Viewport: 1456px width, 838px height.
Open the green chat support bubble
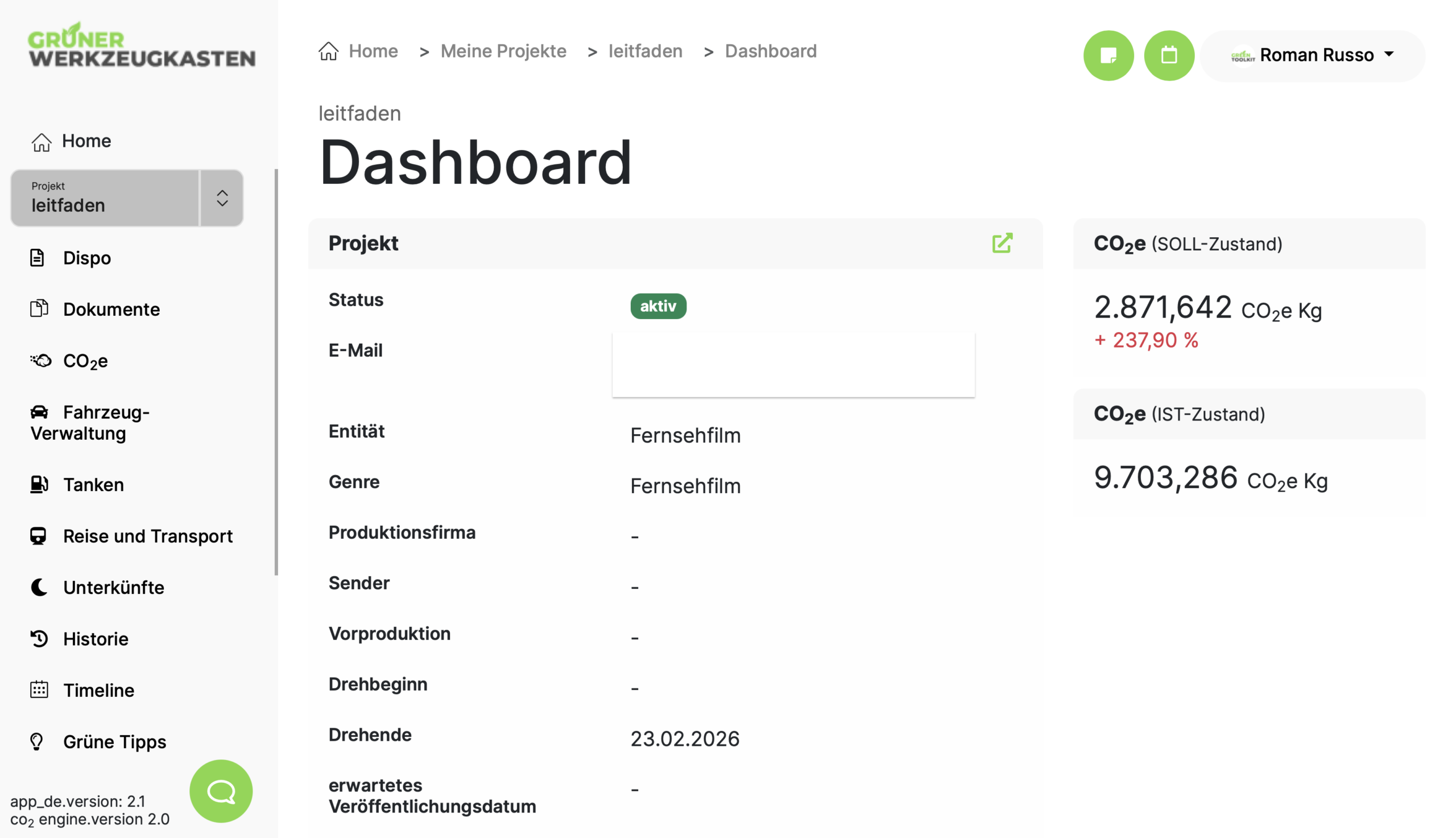point(221,791)
